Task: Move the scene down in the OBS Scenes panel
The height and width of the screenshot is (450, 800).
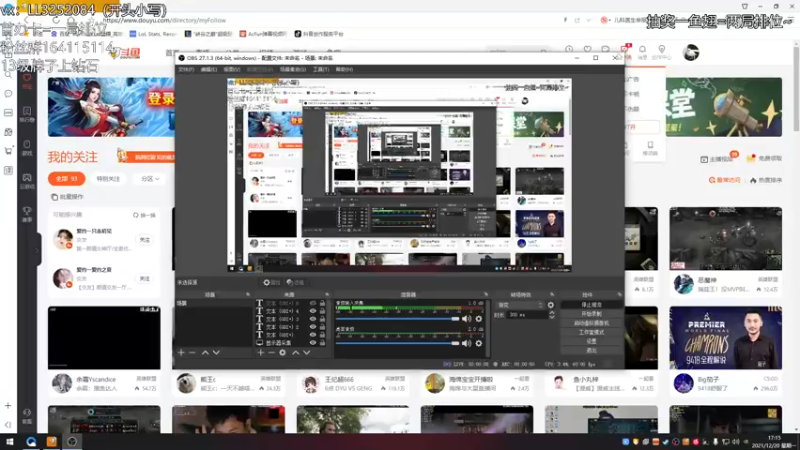Action: tap(216, 353)
